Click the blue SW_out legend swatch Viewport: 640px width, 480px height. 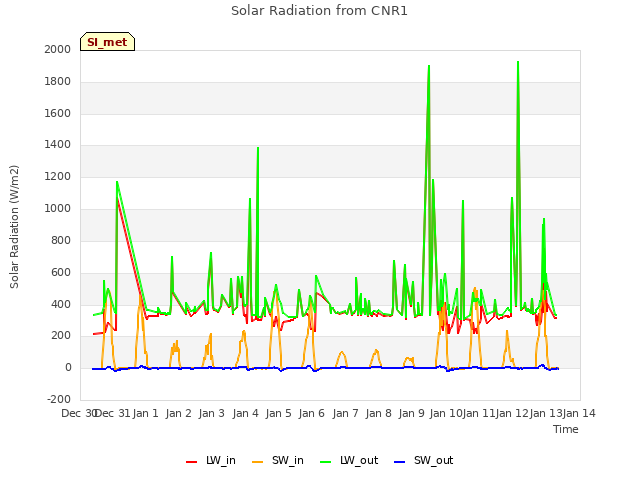click(400, 462)
